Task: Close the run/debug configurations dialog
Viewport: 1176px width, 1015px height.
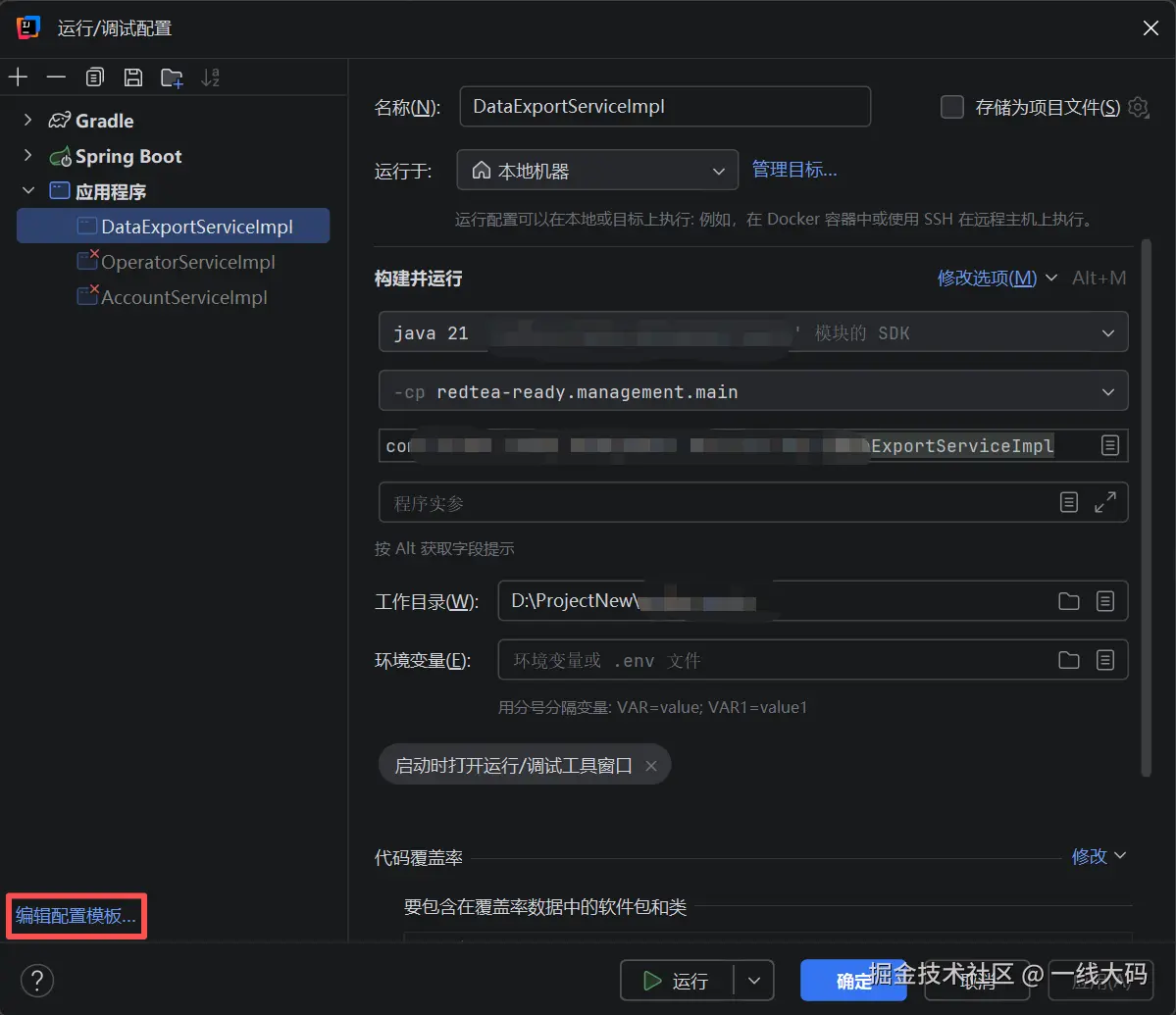Action: pyautogui.click(x=1150, y=28)
